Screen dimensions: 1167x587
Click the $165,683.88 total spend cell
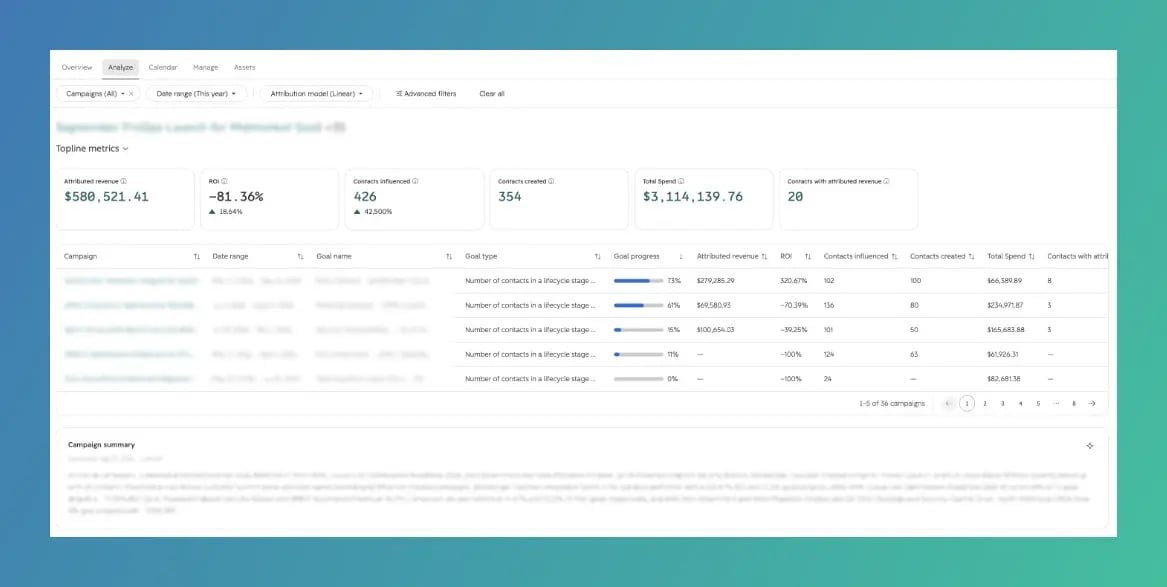[x=1005, y=330]
